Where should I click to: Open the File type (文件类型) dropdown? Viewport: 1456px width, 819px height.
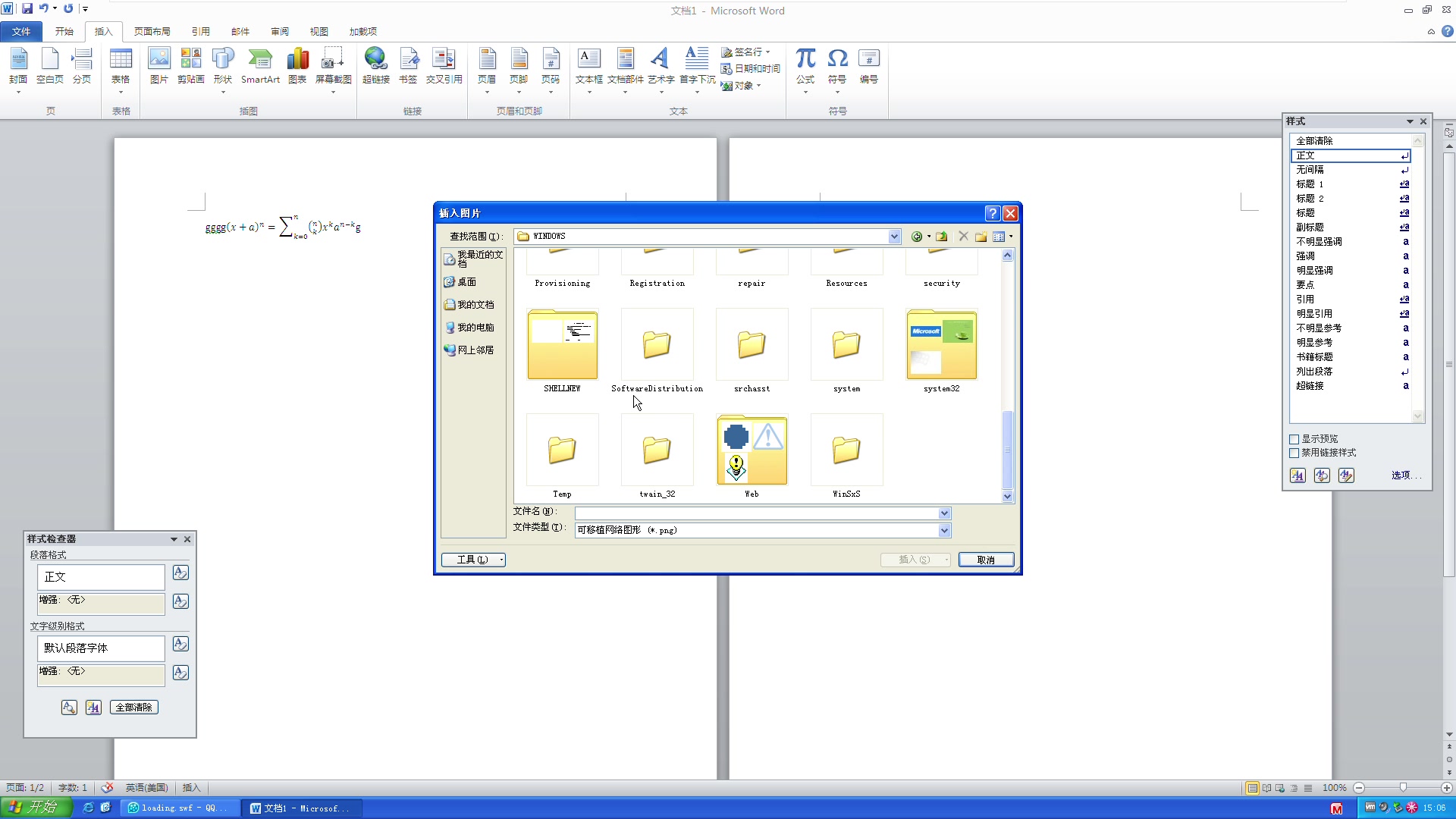[944, 530]
